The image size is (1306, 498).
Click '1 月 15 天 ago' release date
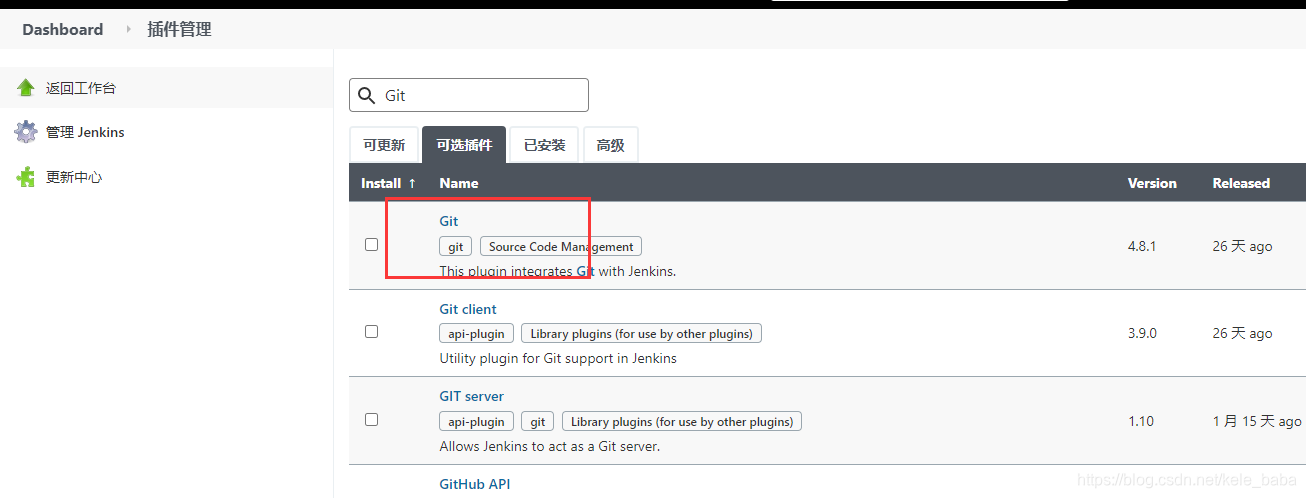click(1257, 421)
